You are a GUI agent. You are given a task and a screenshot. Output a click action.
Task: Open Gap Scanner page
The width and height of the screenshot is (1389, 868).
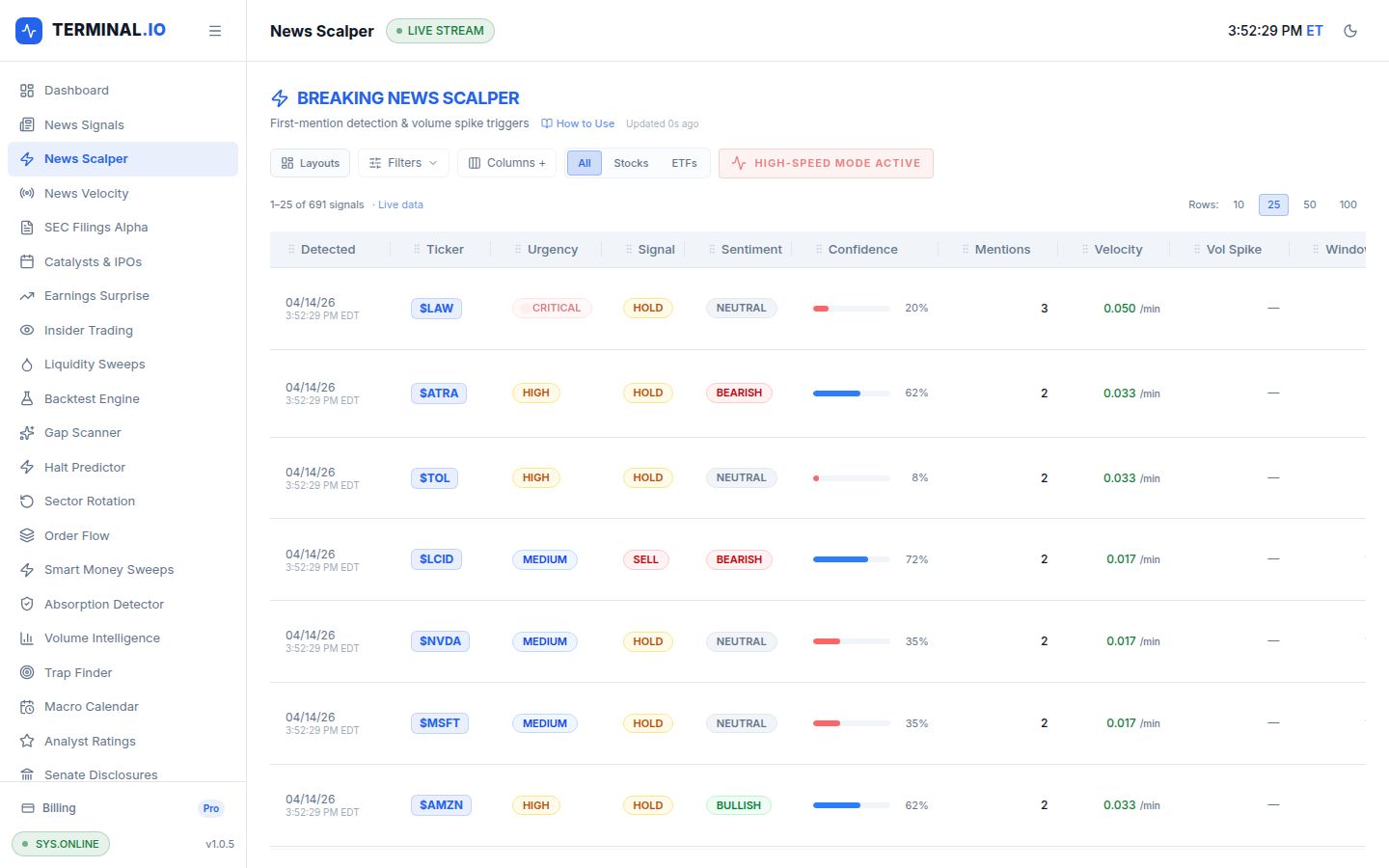tap(123, 433)
